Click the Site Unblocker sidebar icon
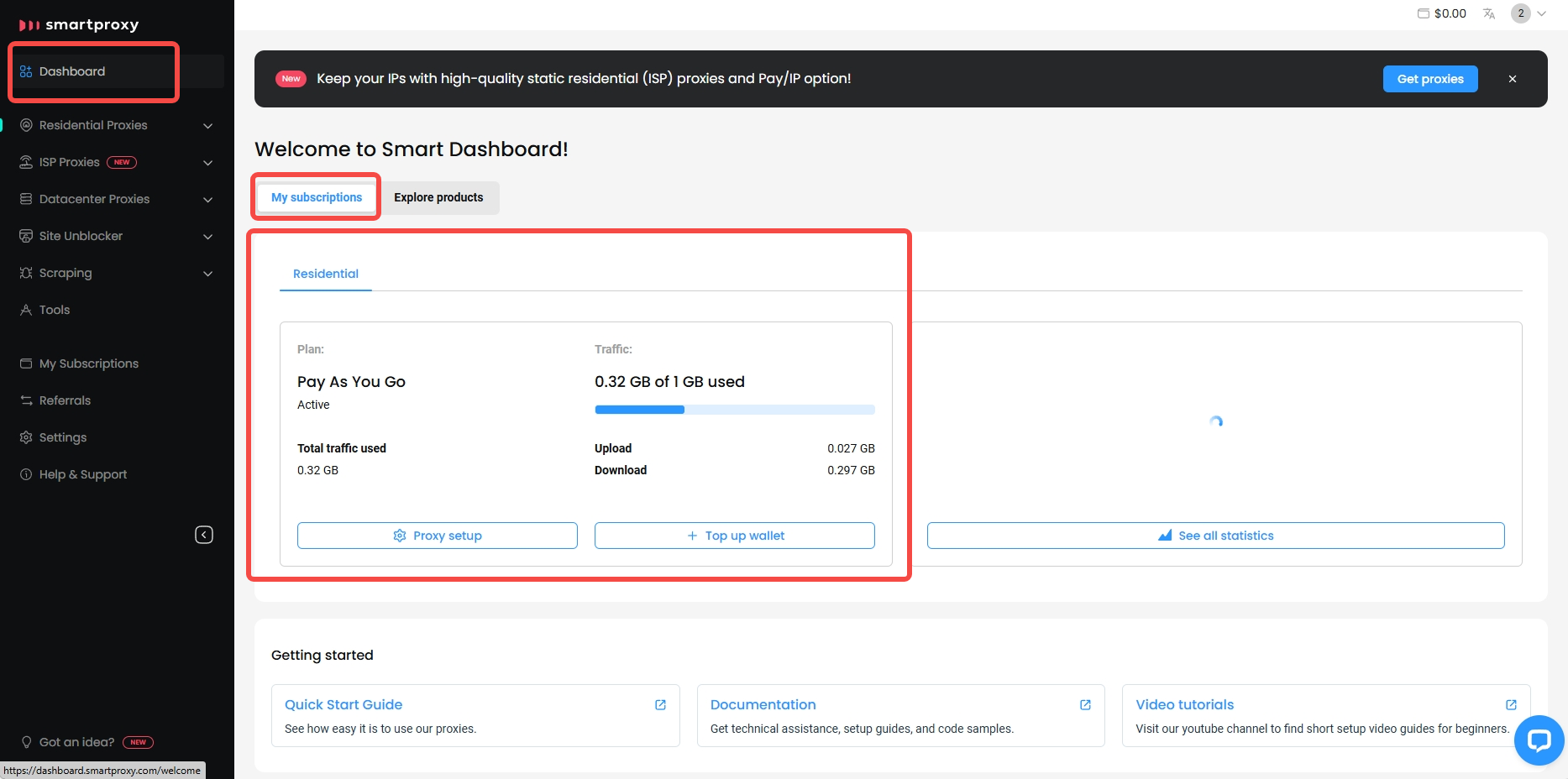1568x779 pixels. click(x=26, y=236)
